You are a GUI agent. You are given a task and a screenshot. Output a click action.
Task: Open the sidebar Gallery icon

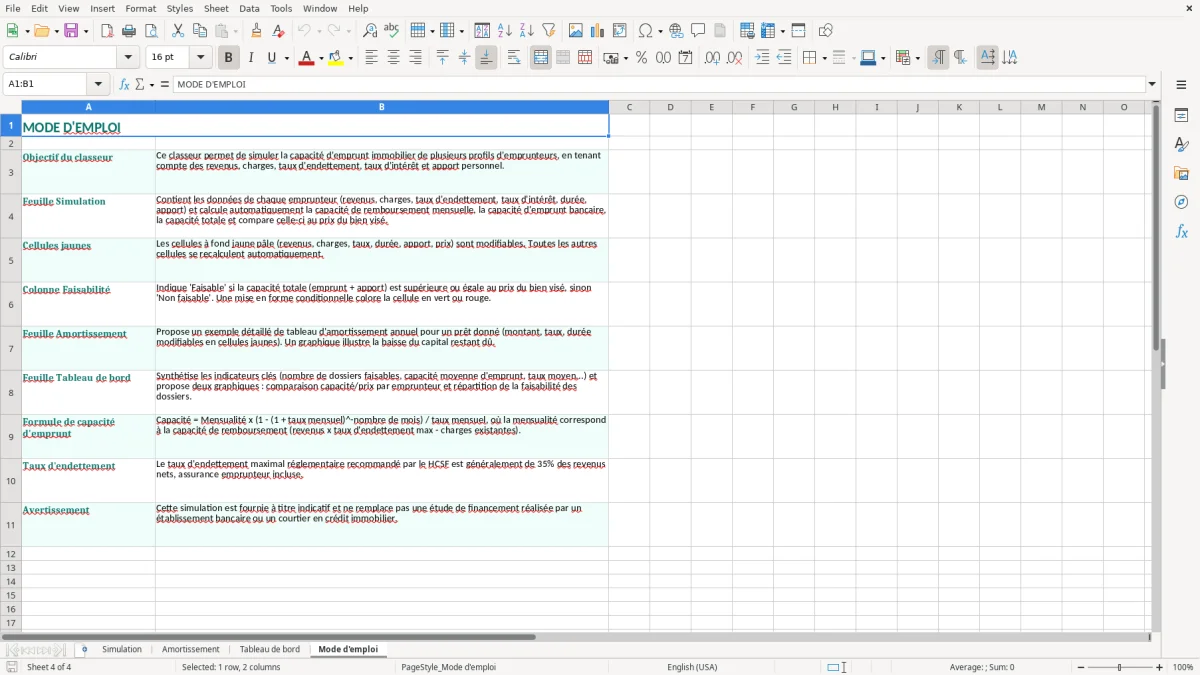tap(1181, 173)
